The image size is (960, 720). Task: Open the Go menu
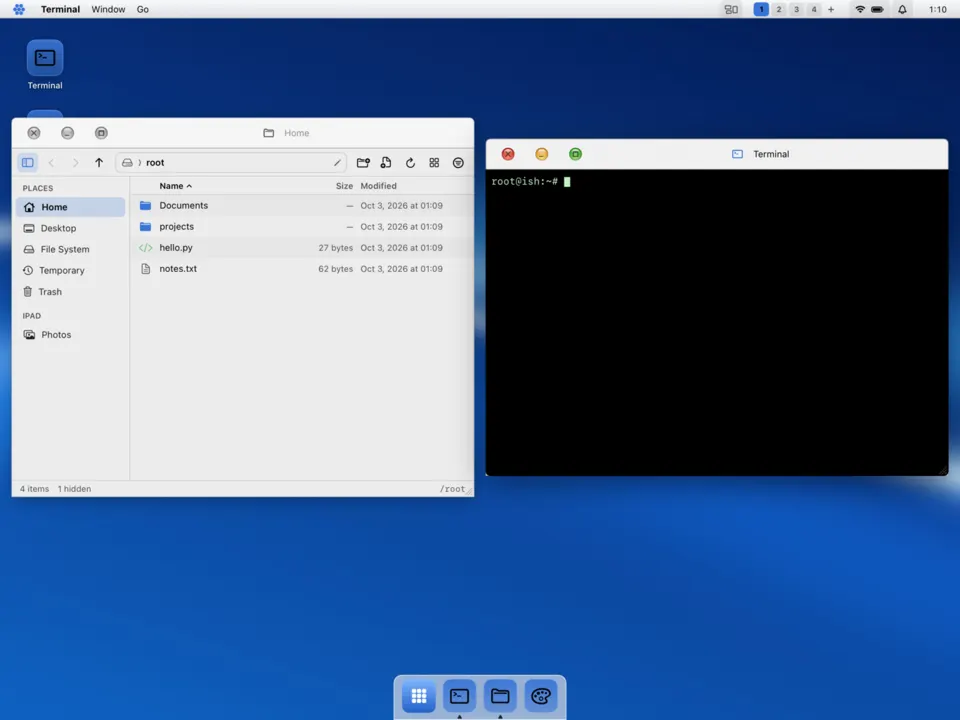[x=143, y=9]
